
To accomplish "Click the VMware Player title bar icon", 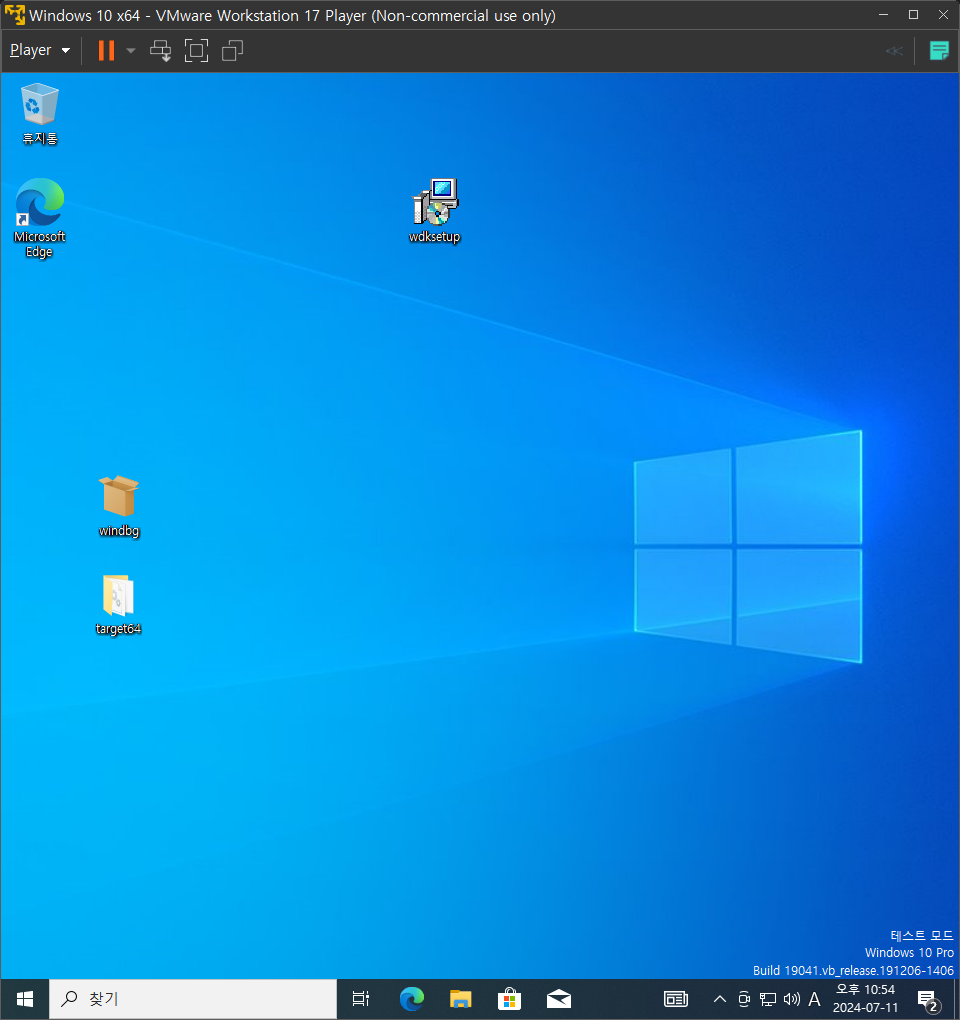I will 14,14.
